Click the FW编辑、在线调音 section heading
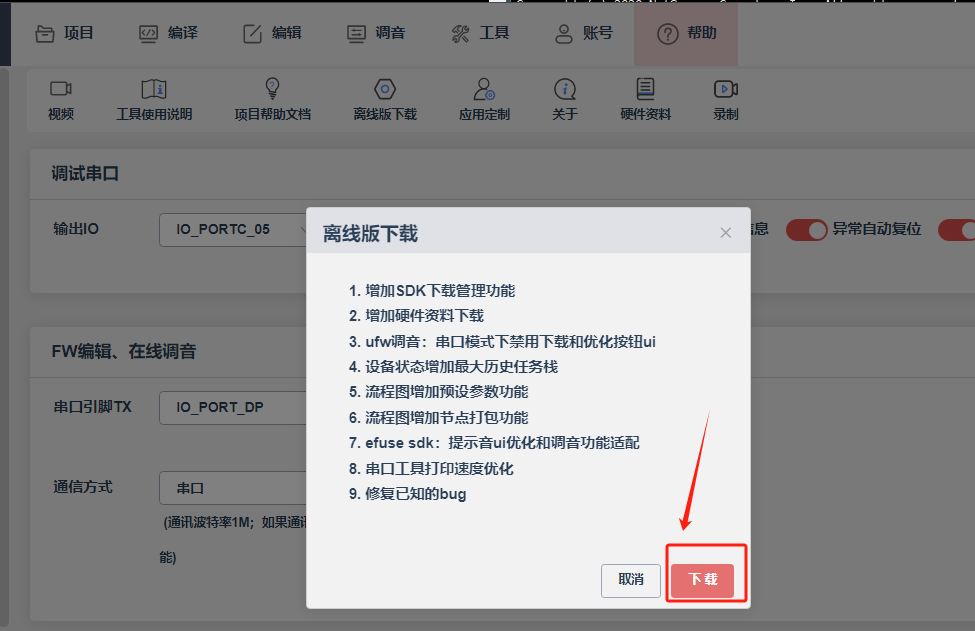 pos(124,351)
